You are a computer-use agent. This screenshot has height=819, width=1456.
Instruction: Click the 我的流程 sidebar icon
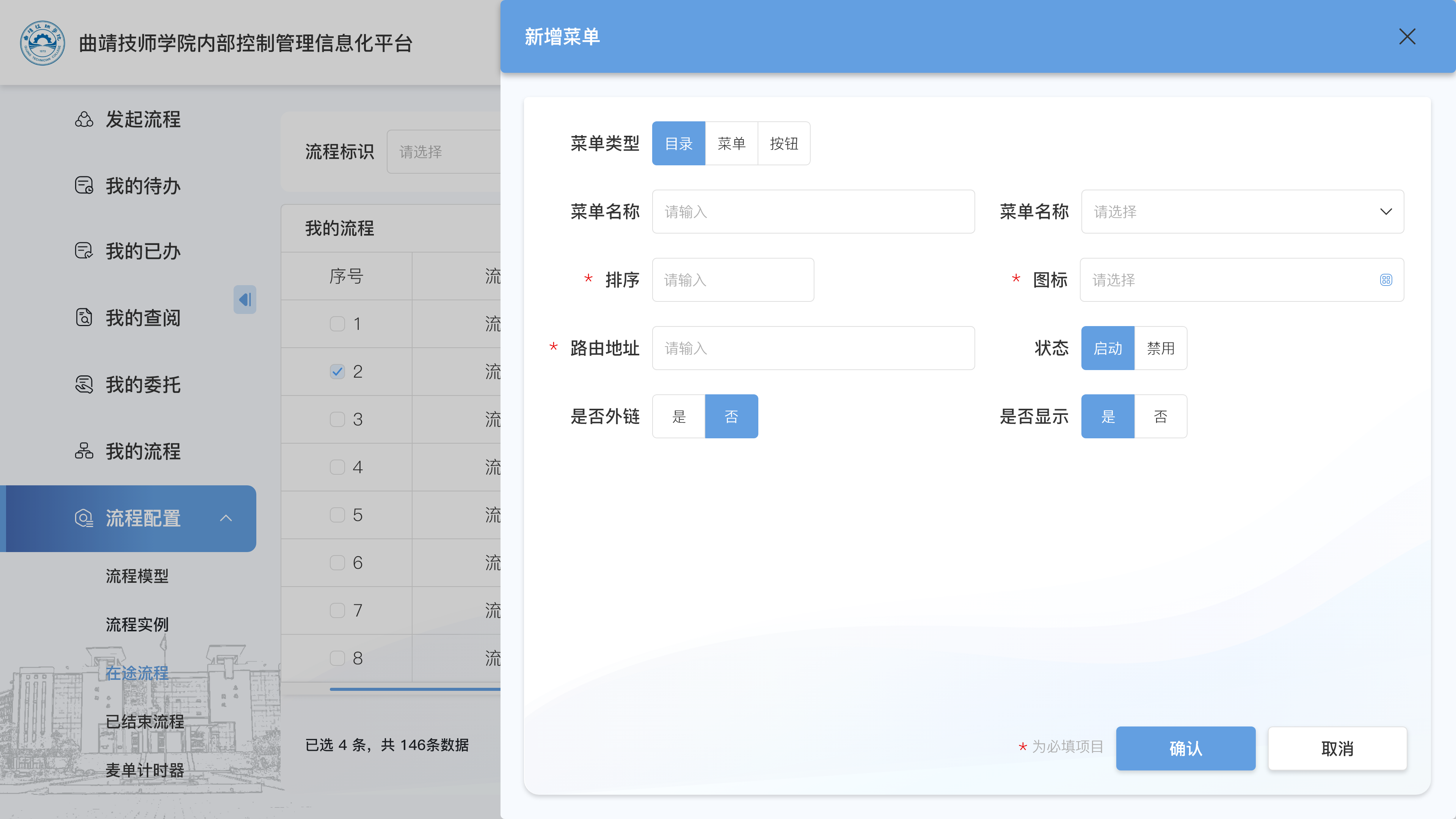(x=84, y=451)
